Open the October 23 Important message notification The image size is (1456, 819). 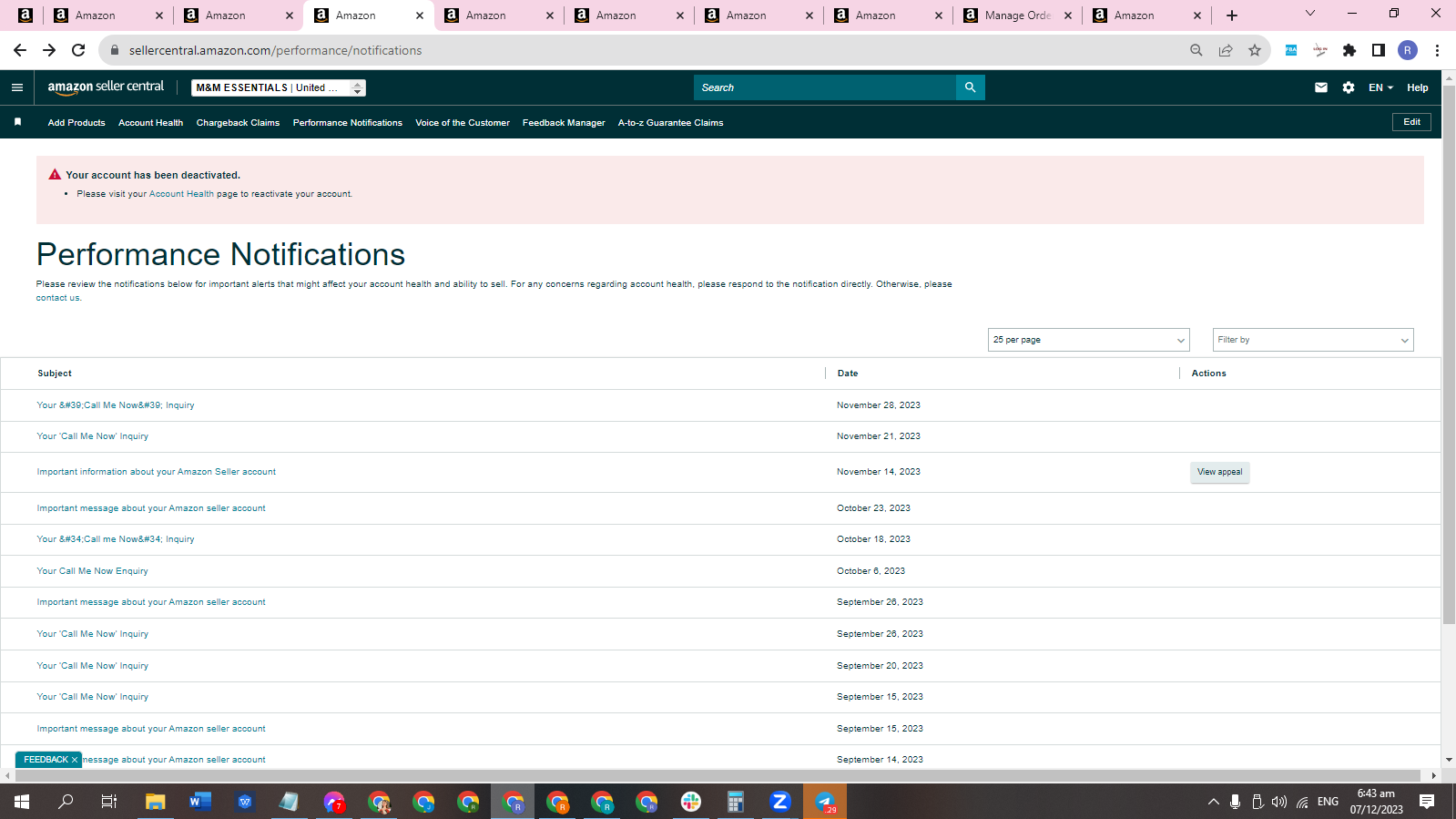coord(151,508)
